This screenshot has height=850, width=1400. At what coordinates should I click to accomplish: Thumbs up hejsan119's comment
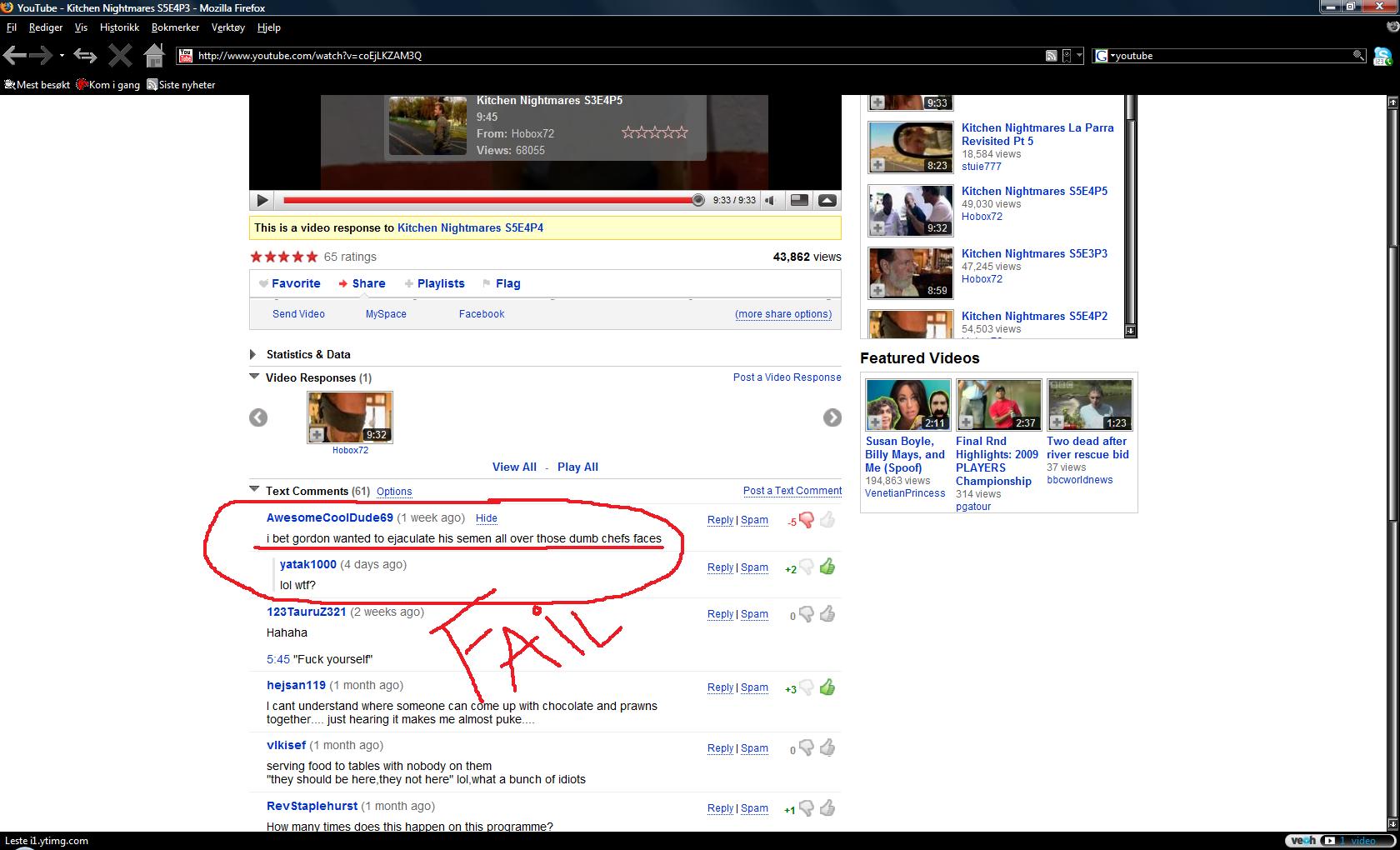point(827,687)
